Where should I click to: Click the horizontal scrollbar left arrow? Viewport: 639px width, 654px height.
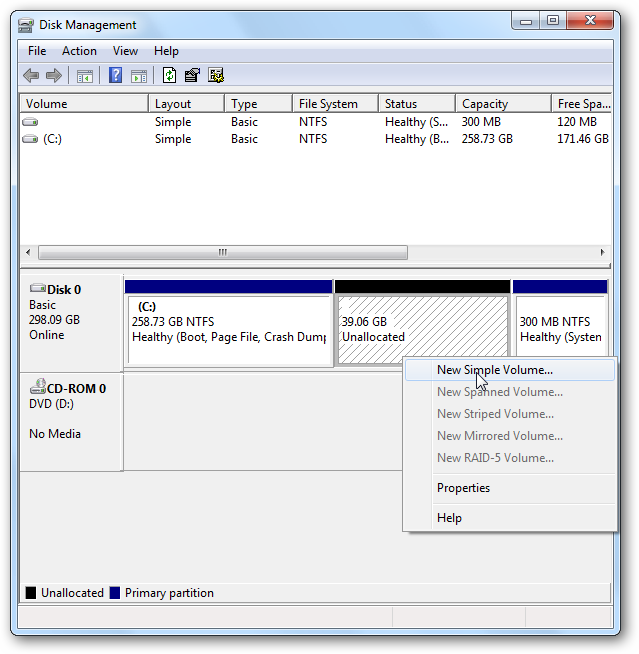[28, 252]
